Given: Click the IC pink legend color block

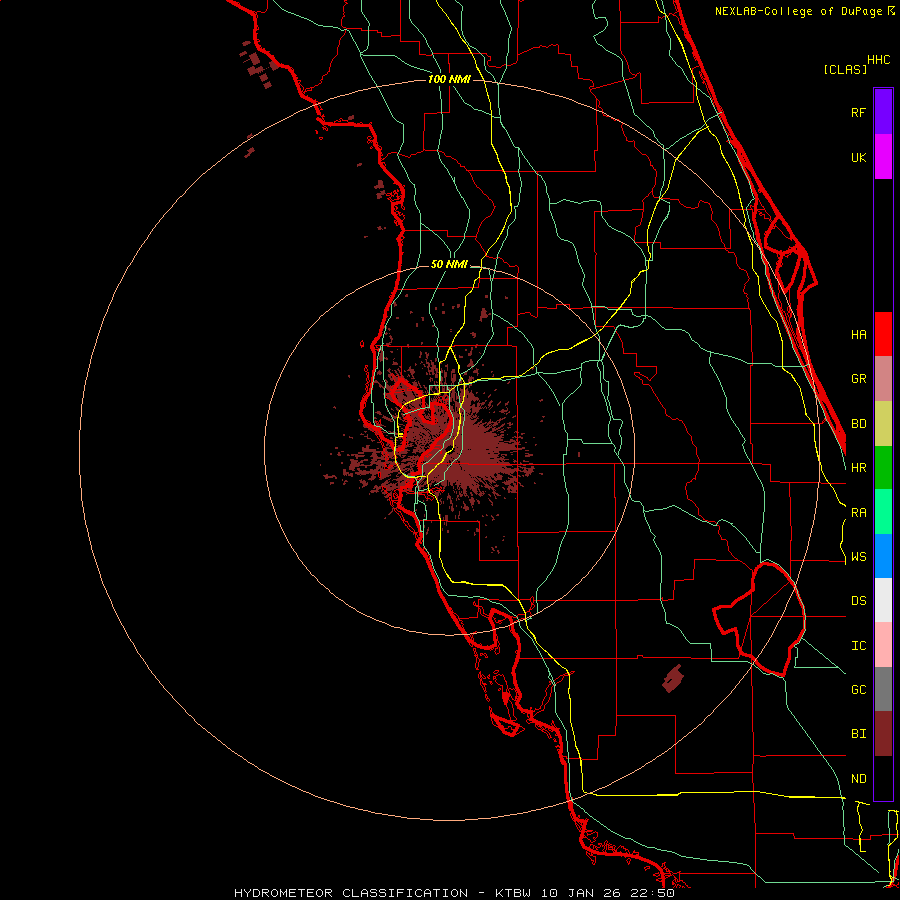Looking at the screenshot, I should 883,645.
